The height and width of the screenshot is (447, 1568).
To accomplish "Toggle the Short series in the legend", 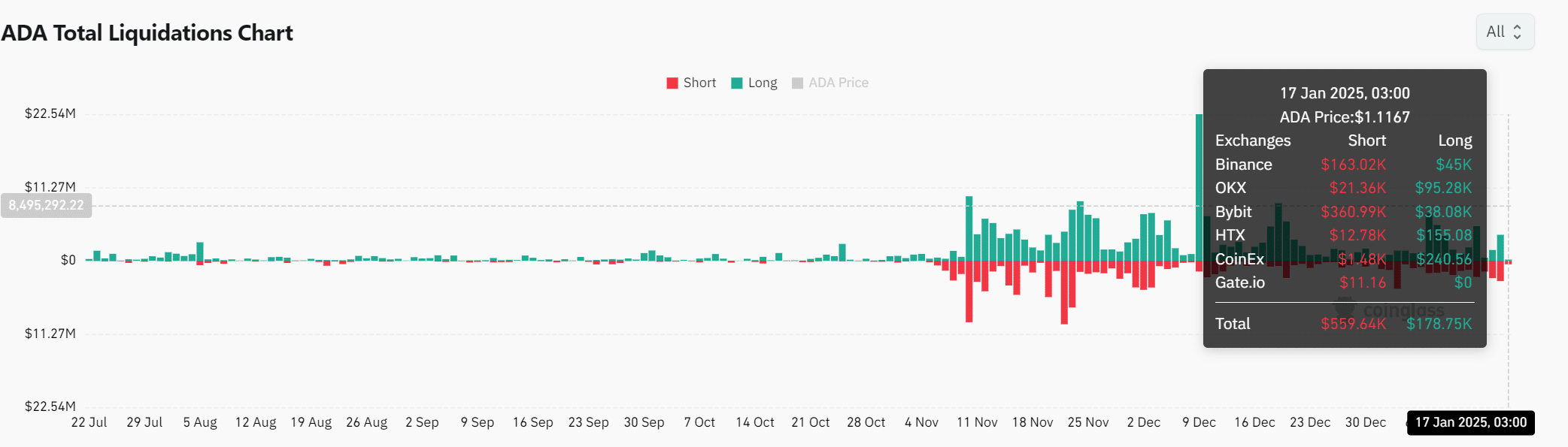I will [691, 83].
